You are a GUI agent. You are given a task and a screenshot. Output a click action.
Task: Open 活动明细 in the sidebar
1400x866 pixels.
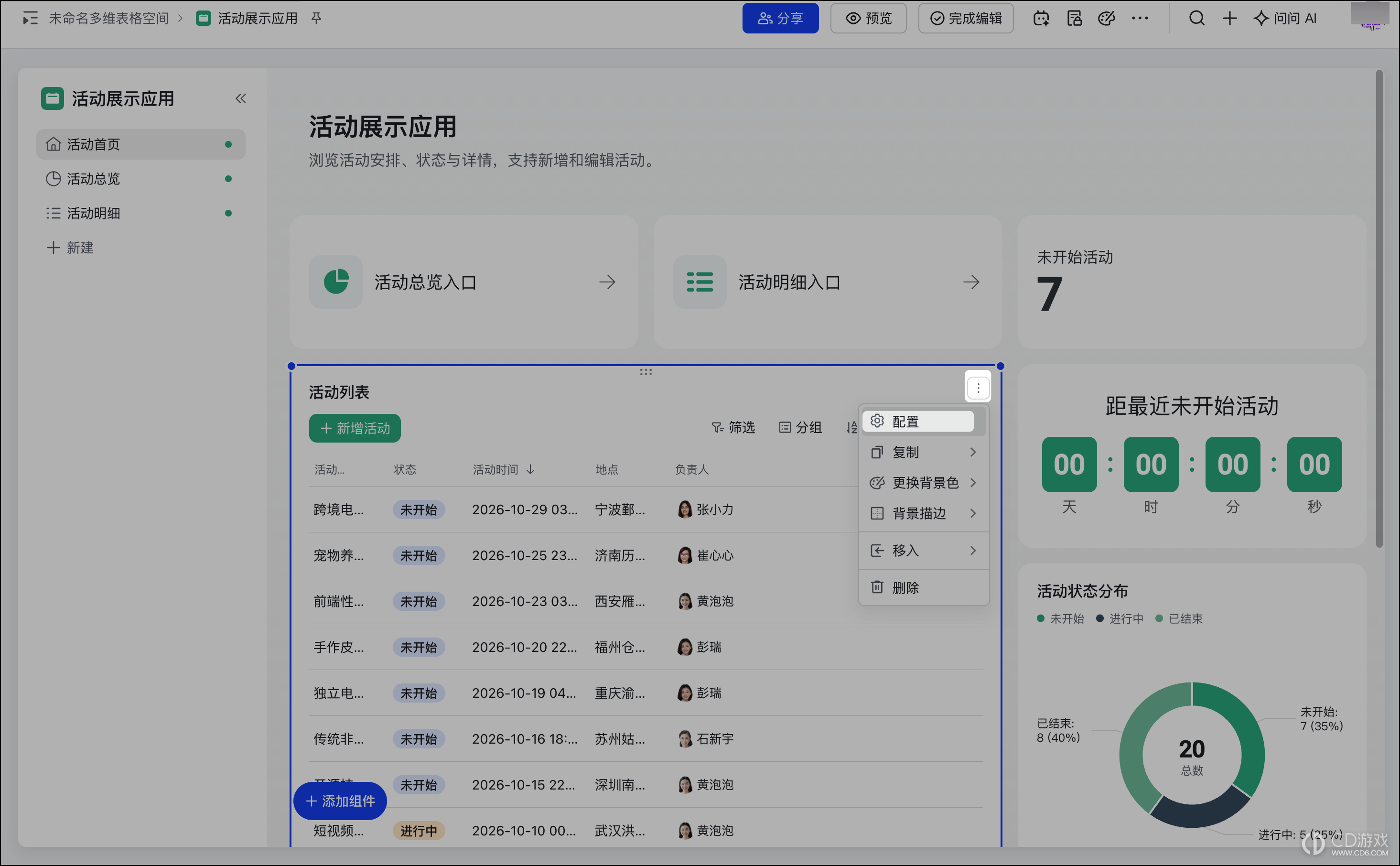click(x=141, y=213)
